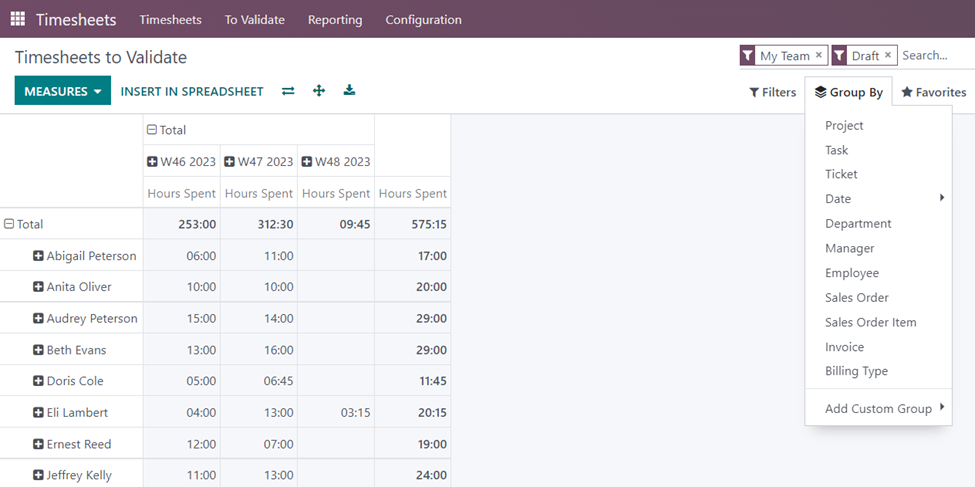
Task: Open the Favorites menu button
Action: [x=933, y=92]
